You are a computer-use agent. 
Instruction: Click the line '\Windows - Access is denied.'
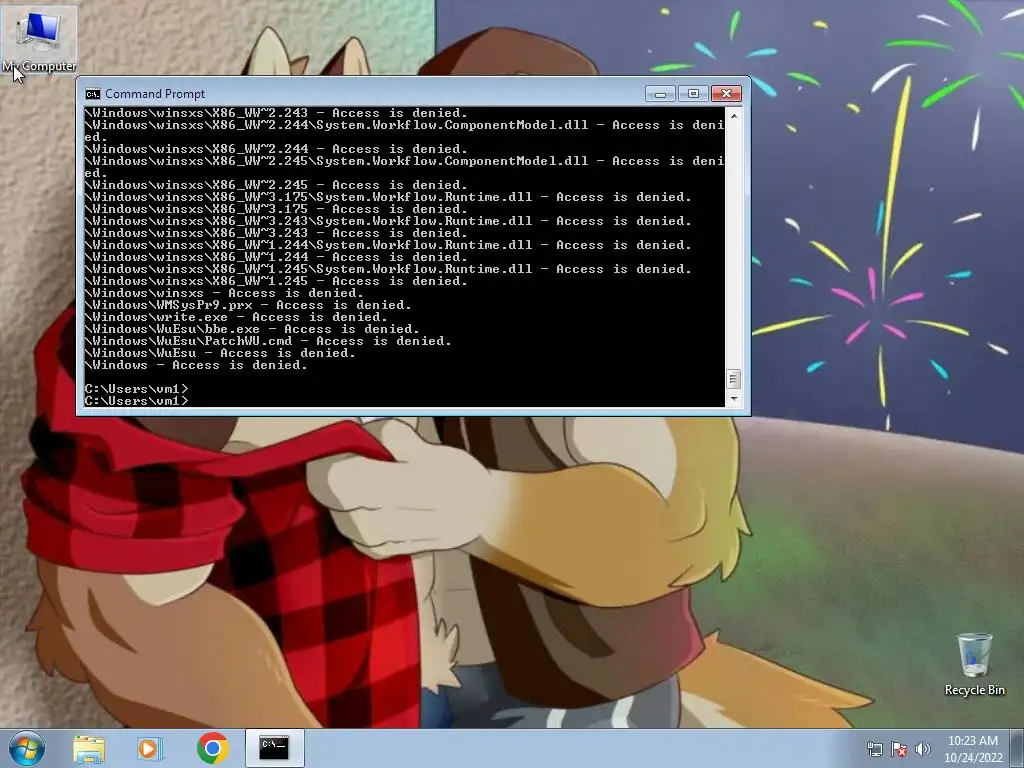(x=196, y=365)
